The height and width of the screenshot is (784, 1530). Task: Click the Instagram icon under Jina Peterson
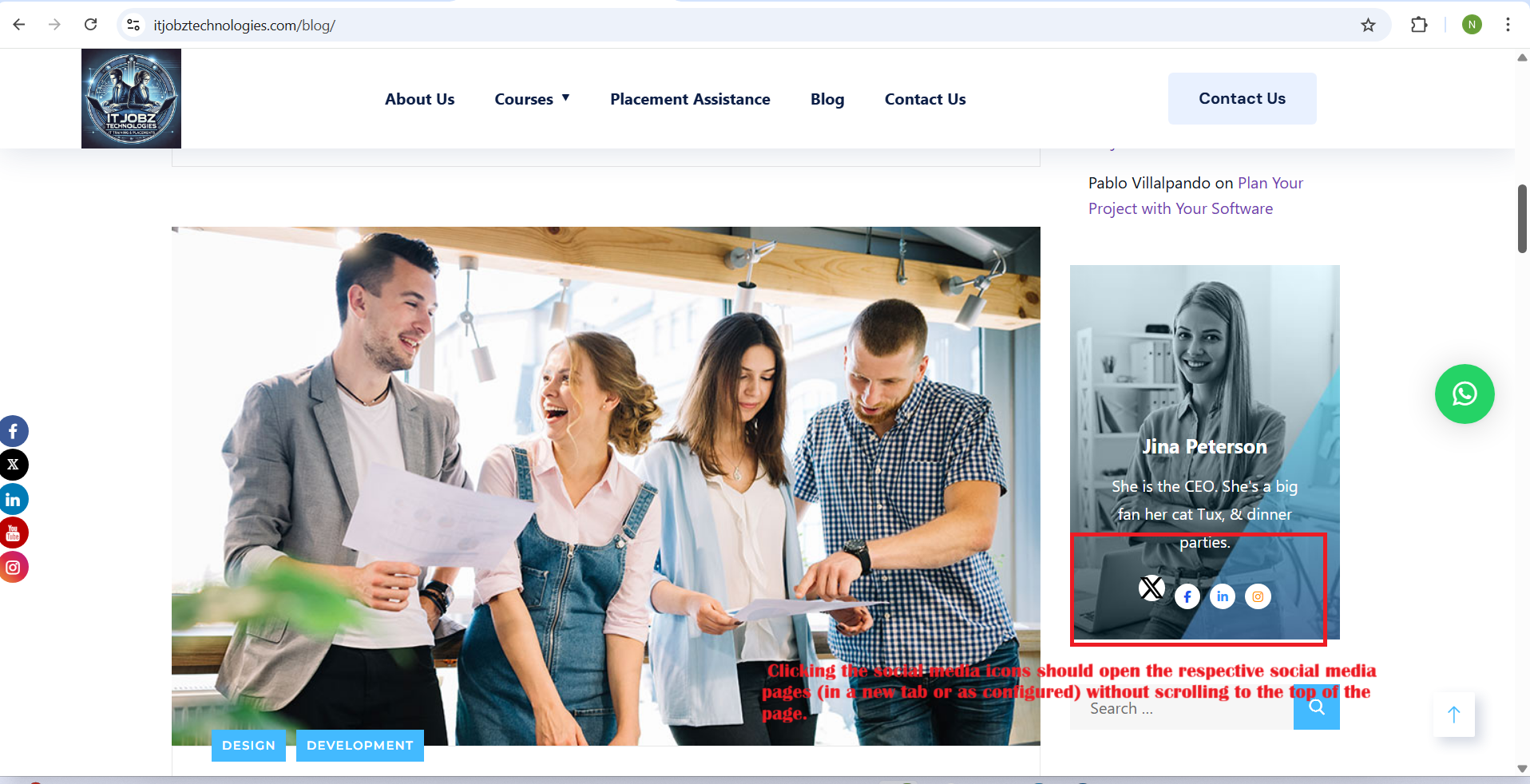[1258, 596]
